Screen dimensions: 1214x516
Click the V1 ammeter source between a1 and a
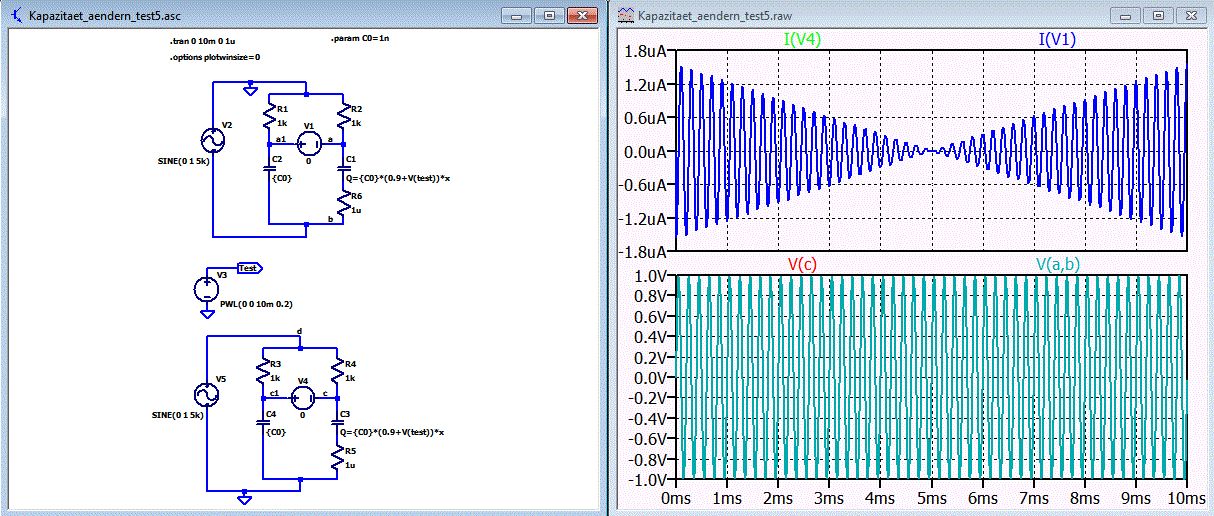pyautogui.click(x=307, y=143)
